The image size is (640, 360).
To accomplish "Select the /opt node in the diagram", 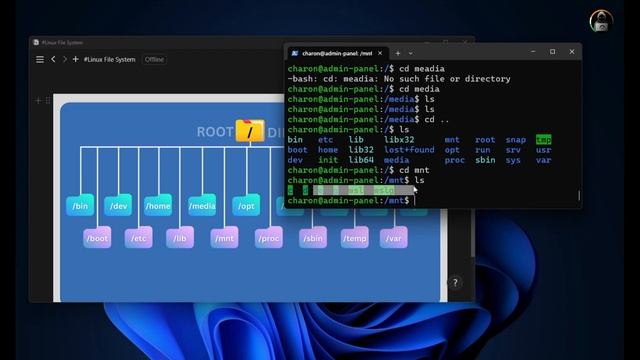I will (x=246, y=206).
